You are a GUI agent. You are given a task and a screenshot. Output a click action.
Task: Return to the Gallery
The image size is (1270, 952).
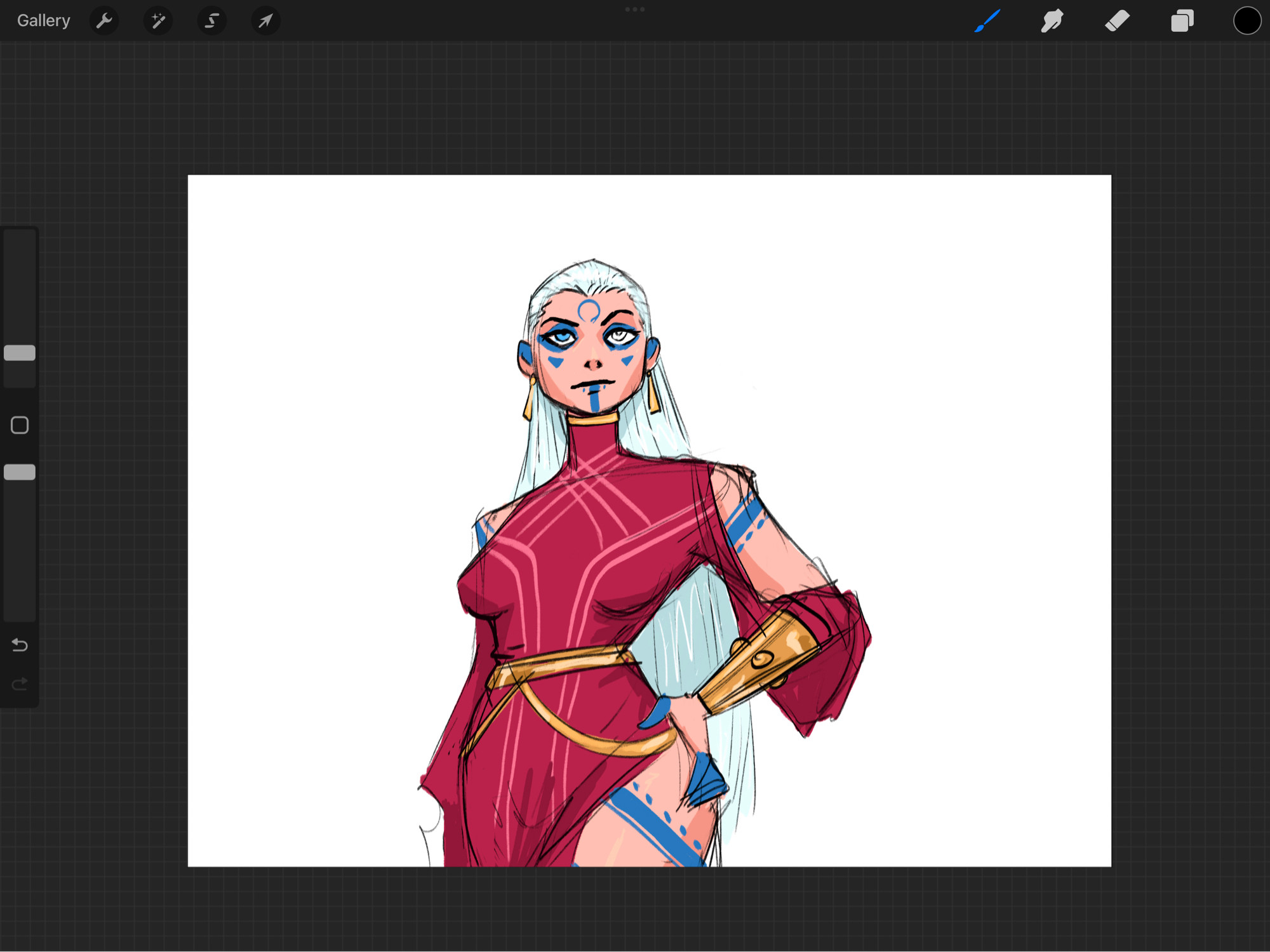click(x=43, y=21)
